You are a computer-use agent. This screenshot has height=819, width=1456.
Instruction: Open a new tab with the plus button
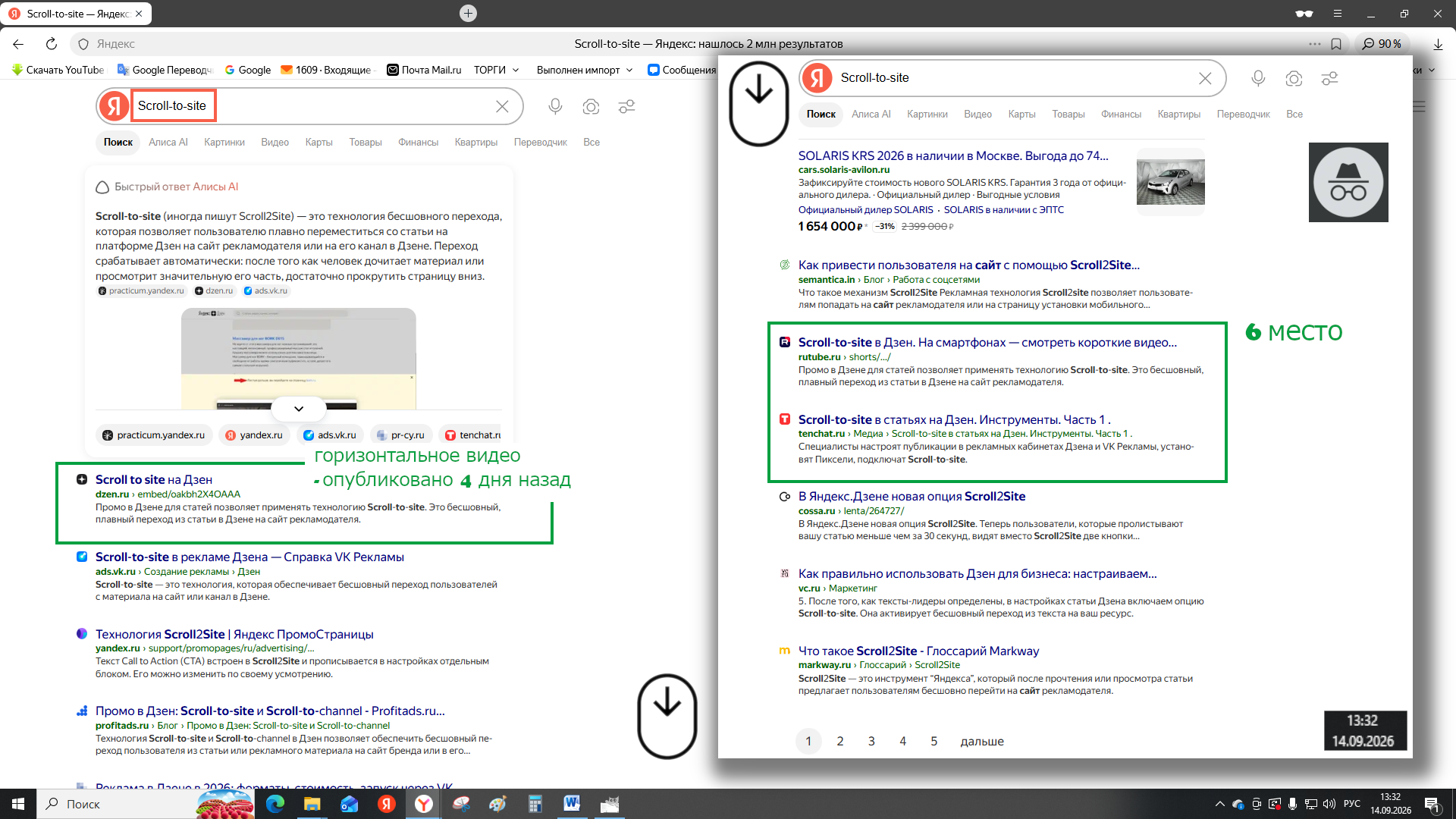[x=469, y=13]
